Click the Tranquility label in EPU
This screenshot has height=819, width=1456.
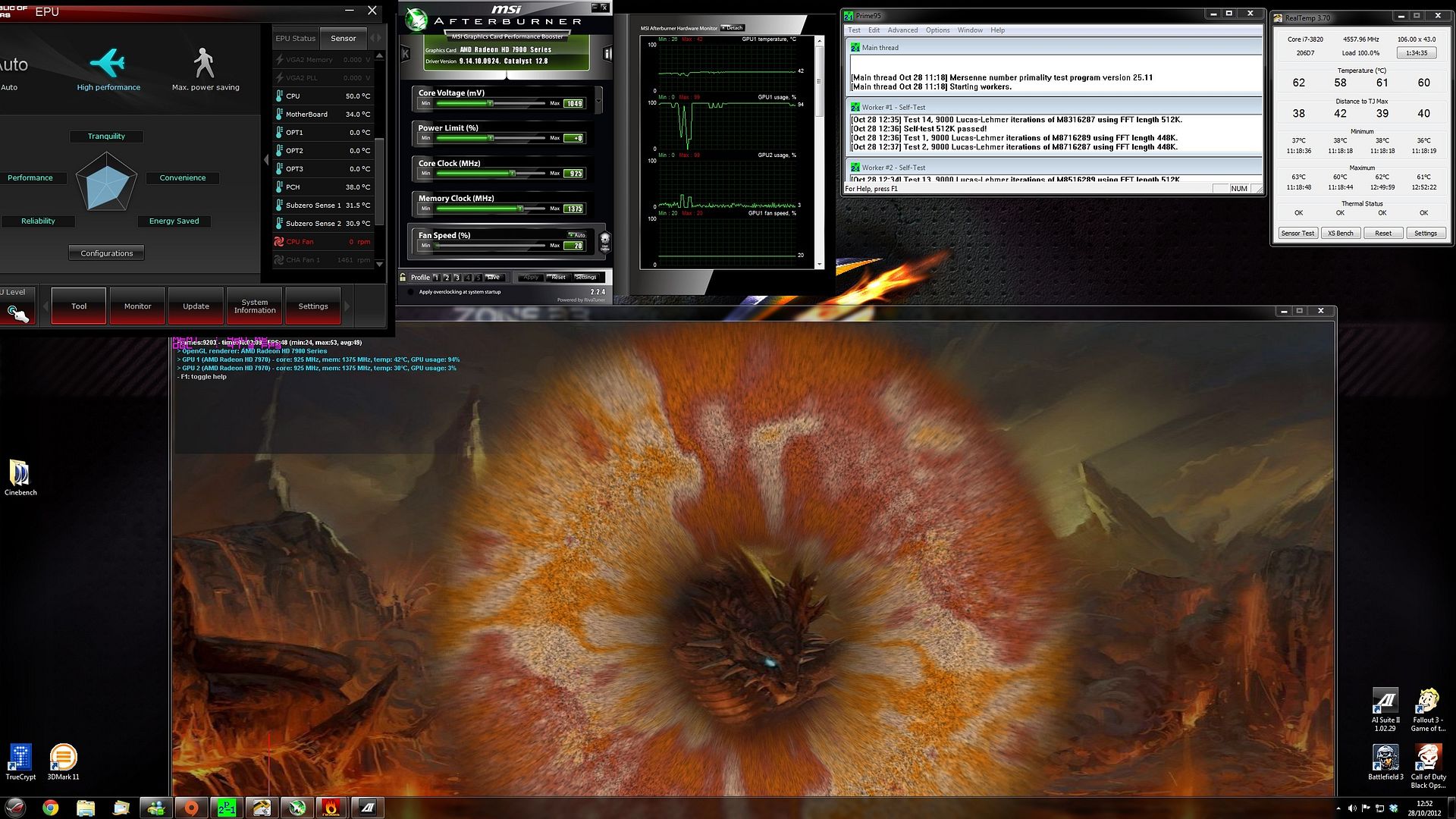click(x=106, y=136)
